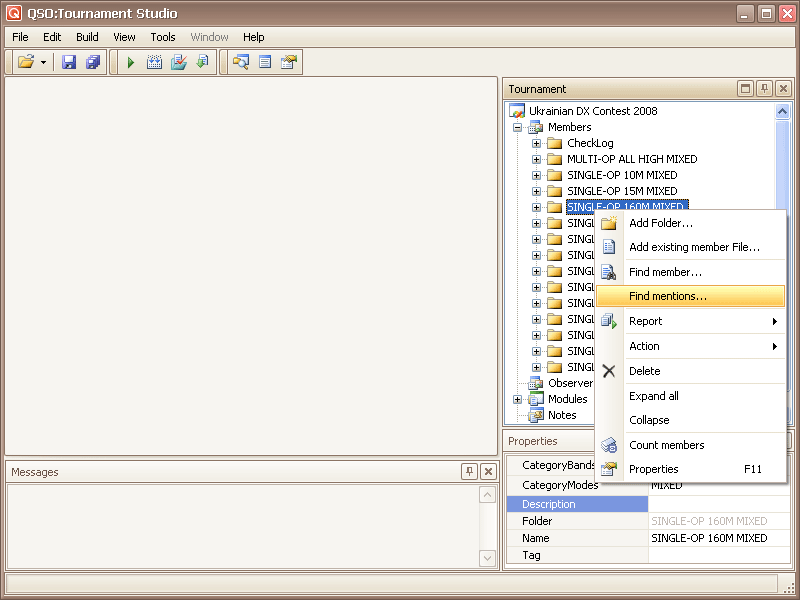Click Count members in context menu
This screenshot has height=600, width=800.
click(x=666, y=445)
